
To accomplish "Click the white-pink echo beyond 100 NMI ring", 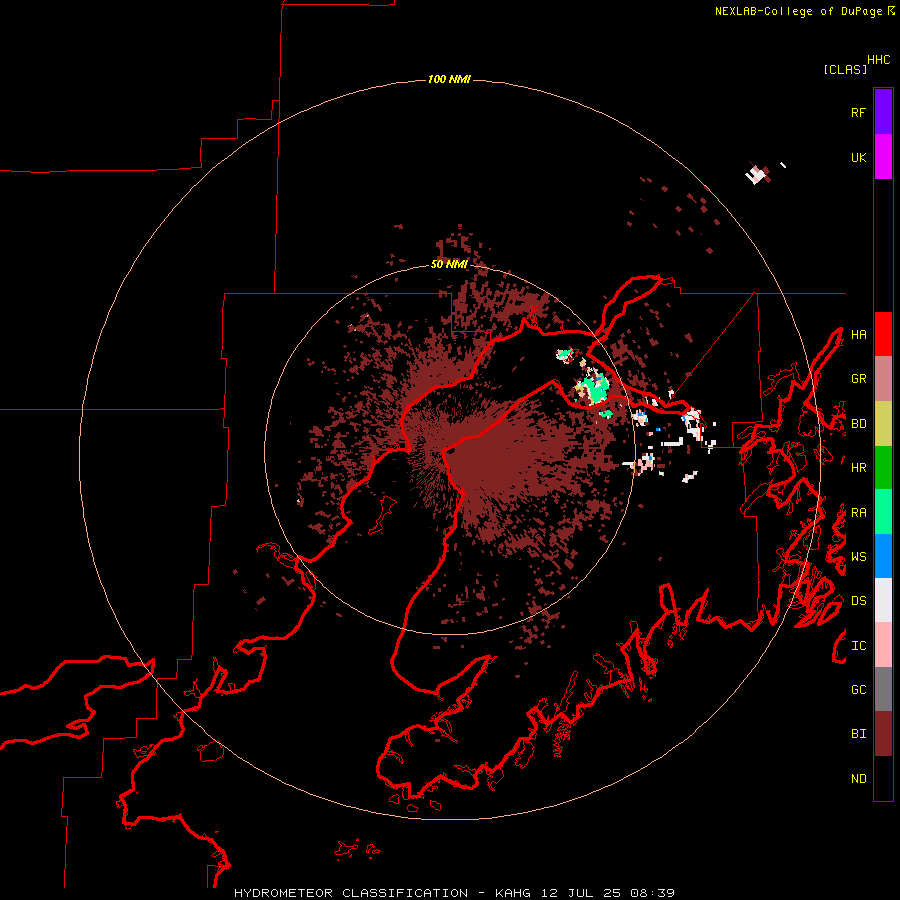I will pyautogui.click(x=758, y=174).
